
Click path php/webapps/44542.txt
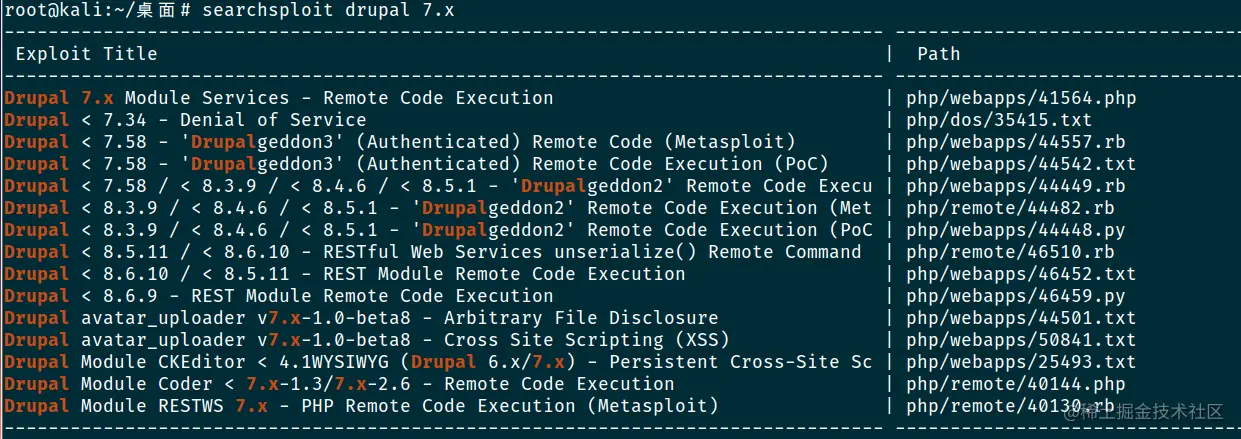[x=1021, y=164]
